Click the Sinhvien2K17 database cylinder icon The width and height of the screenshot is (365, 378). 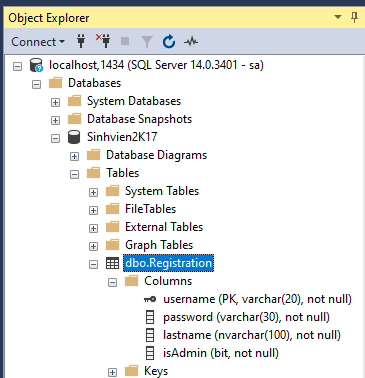(74, 137)
